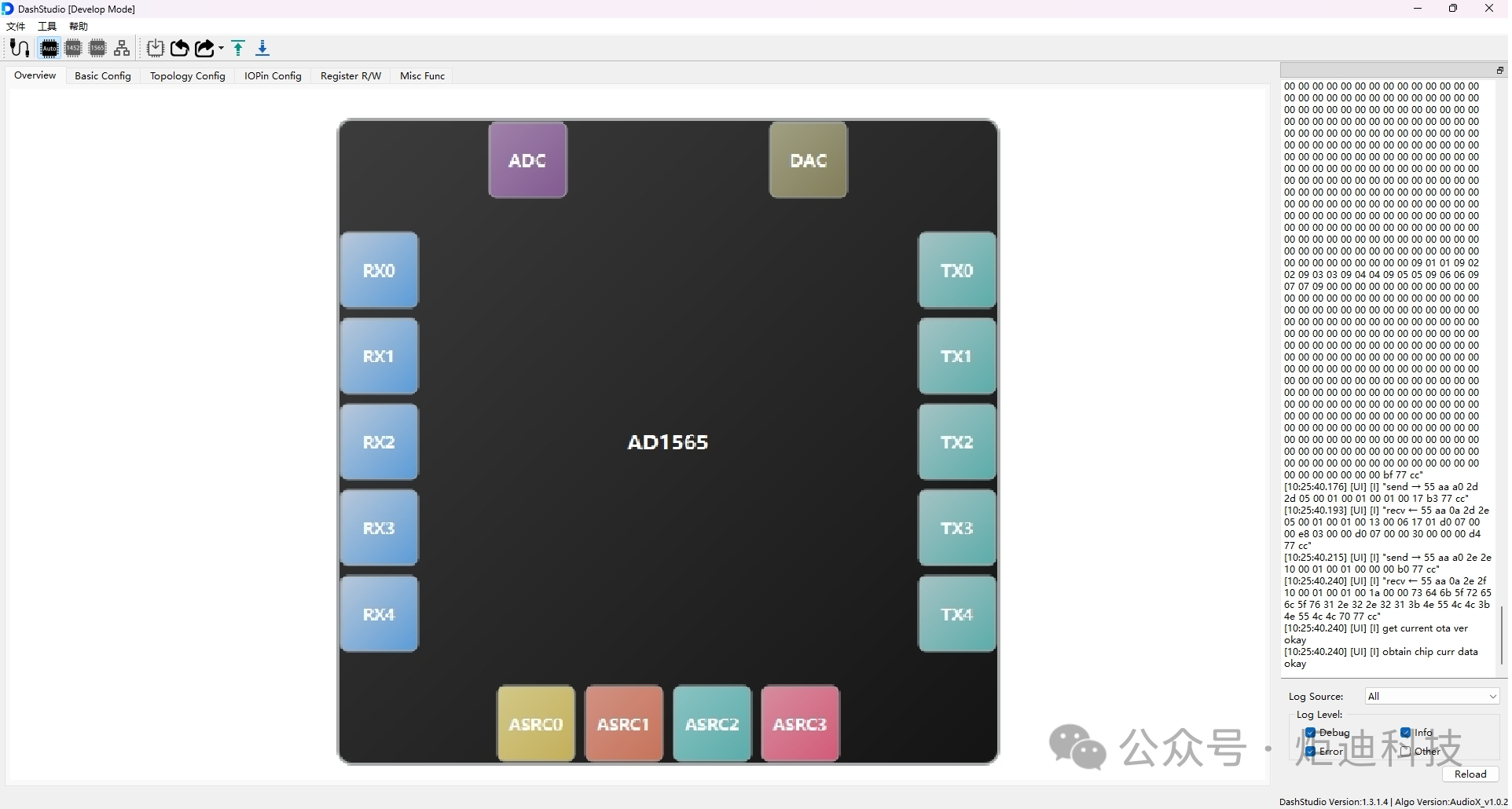The width and height of the screenshot is (1512, 809).
Task: Switch to the Topology Config tab
Action: click(187, 76)
